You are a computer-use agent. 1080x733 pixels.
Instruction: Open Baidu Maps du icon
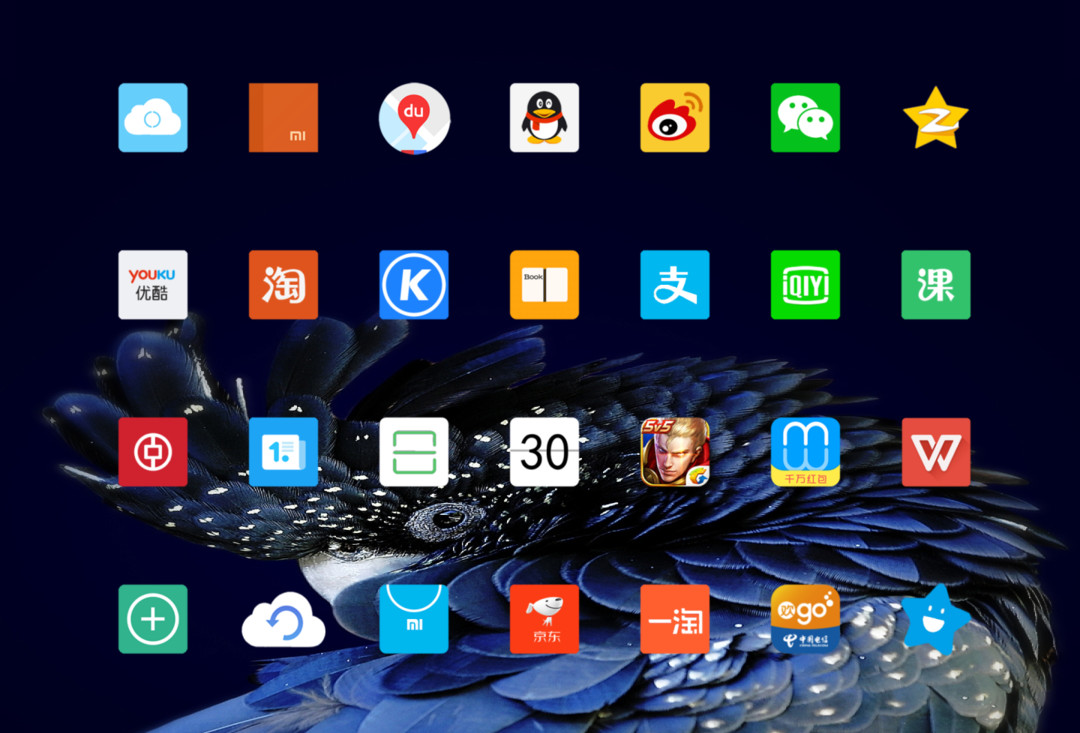[x=414, y=118]
